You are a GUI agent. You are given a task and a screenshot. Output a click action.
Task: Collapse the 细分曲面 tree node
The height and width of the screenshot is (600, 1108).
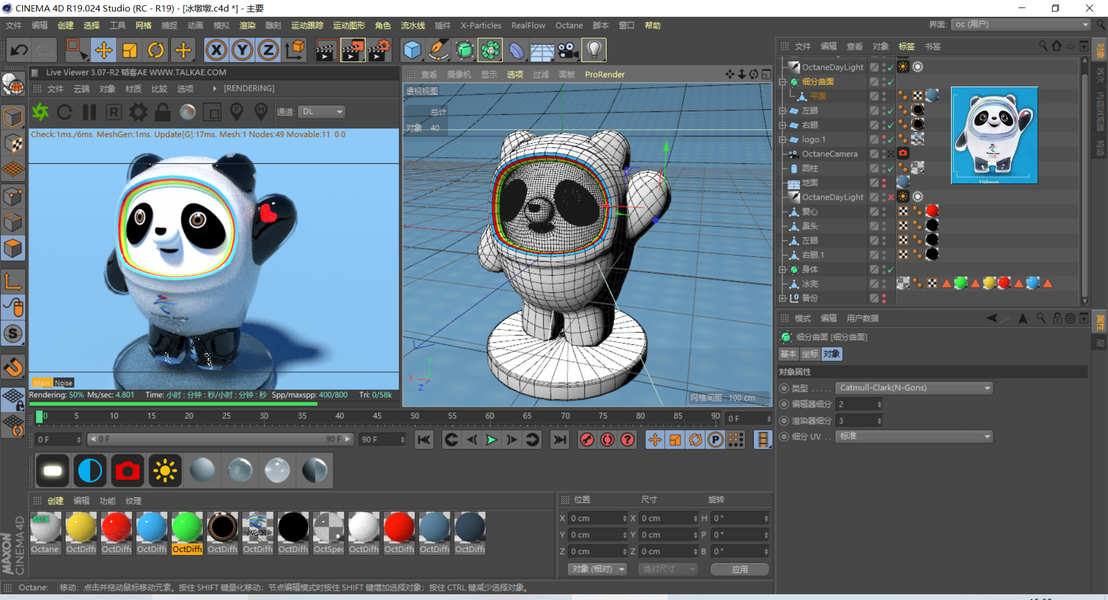click(x=782, y=82)
